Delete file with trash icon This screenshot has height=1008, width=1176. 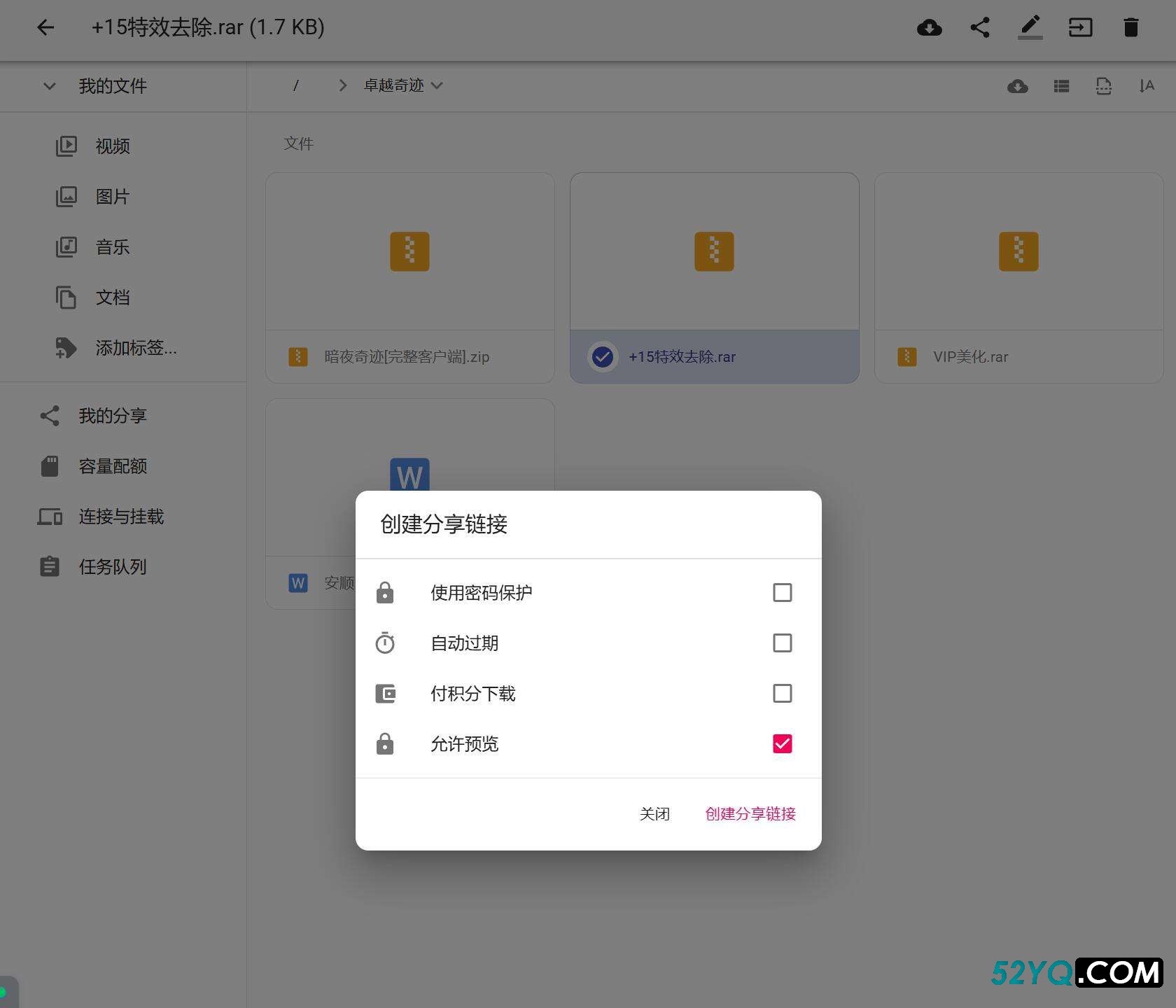pyautogui.click(x=1130, y=27)
